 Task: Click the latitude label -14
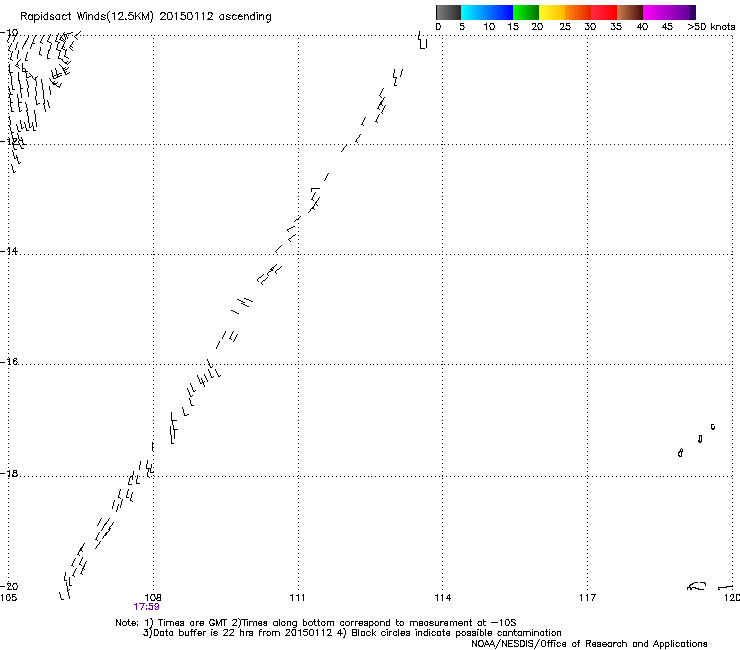9,251
